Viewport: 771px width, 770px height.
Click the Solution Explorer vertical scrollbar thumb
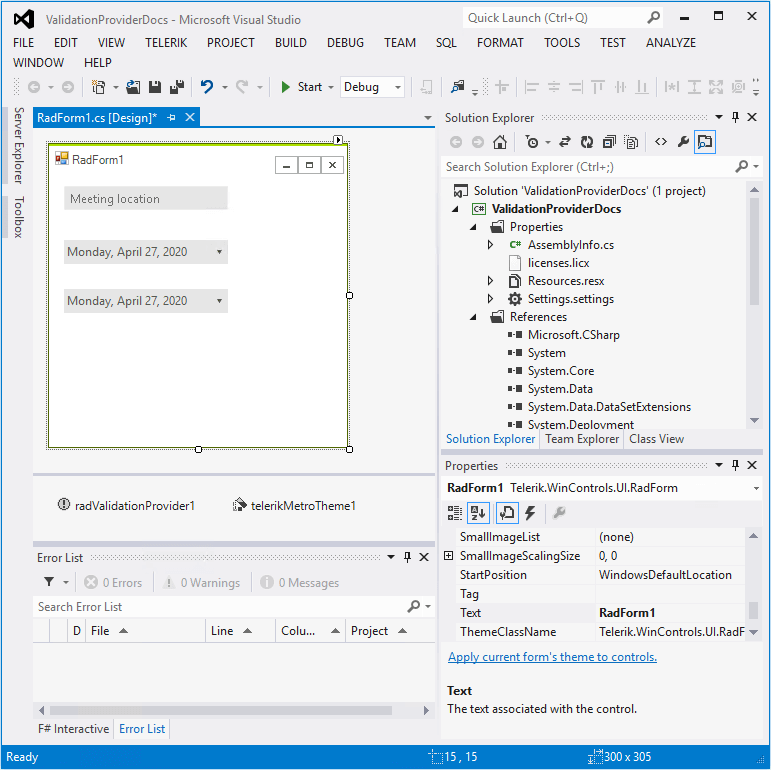click(755, 252)
